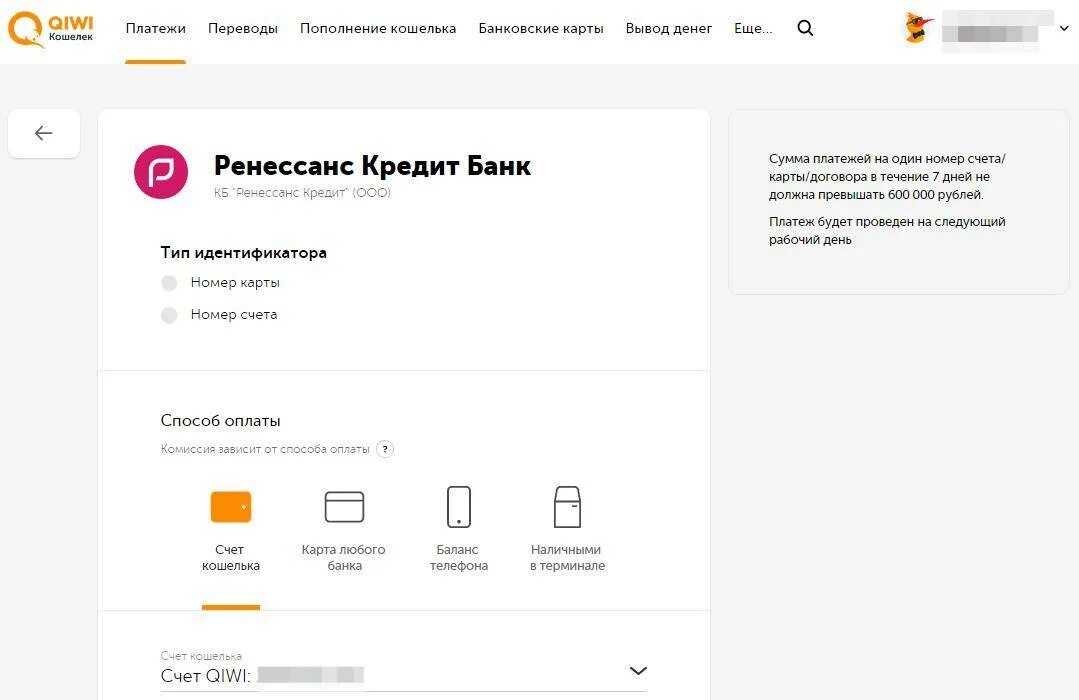
Task: Open the search magnifier icon
Action: point(805,28)
